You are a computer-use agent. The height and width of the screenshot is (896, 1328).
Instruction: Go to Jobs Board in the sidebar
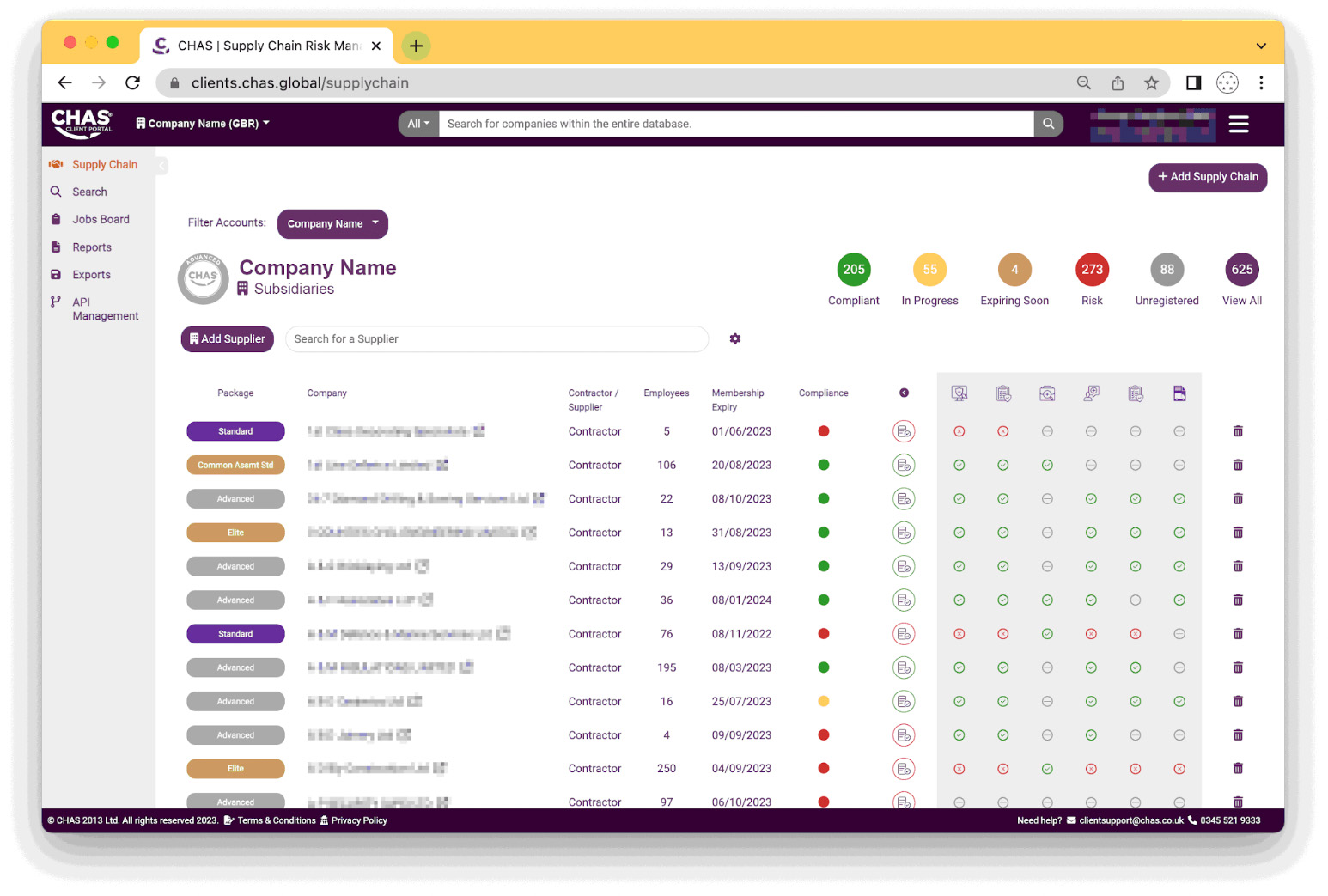pyautogui.click(x=101, y=220)
